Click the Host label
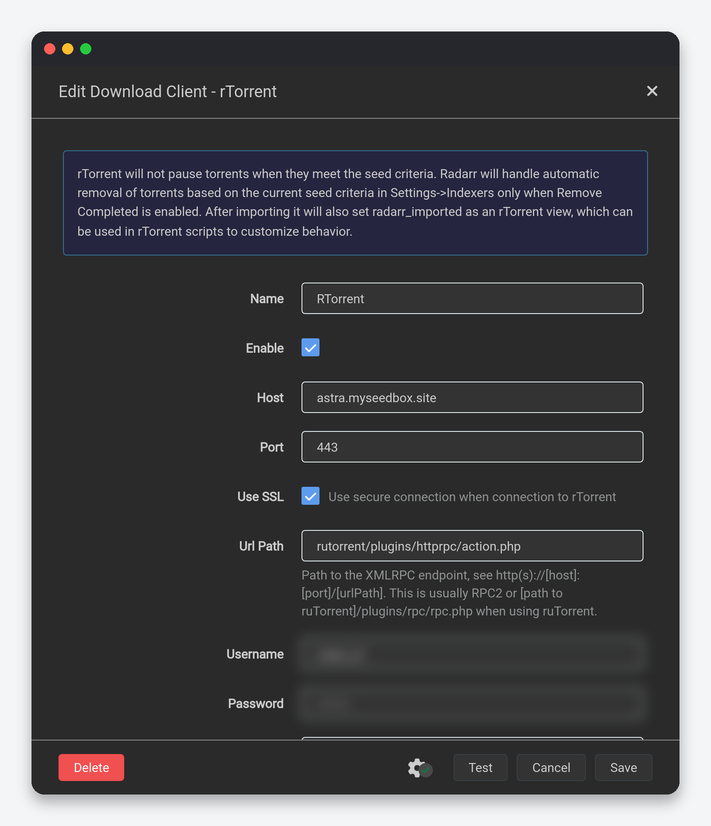The width and height of the screenshot is (711, 826). point(270,398)
